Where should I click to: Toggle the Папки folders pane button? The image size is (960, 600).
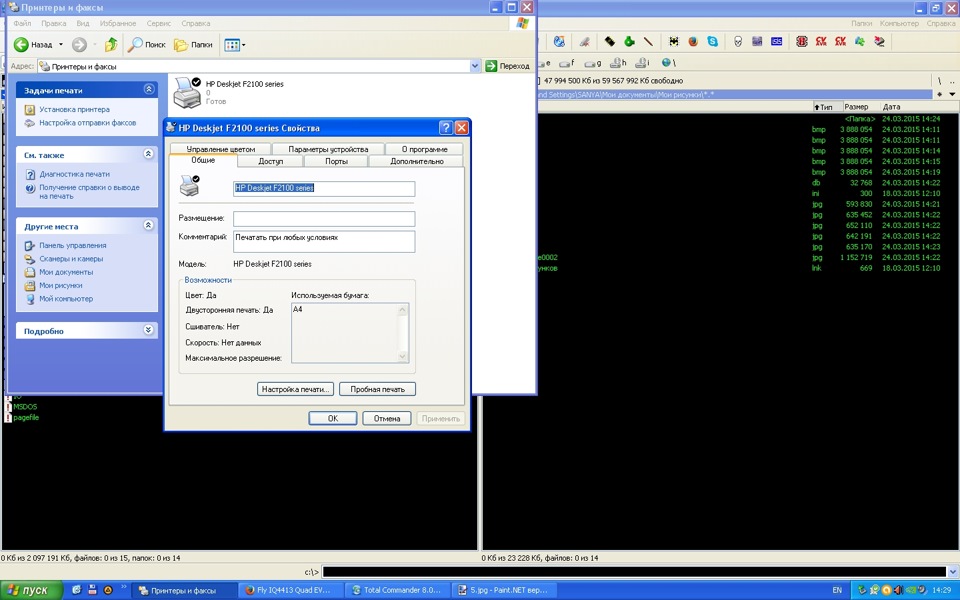pyautogui.click(x=193, y=45)
